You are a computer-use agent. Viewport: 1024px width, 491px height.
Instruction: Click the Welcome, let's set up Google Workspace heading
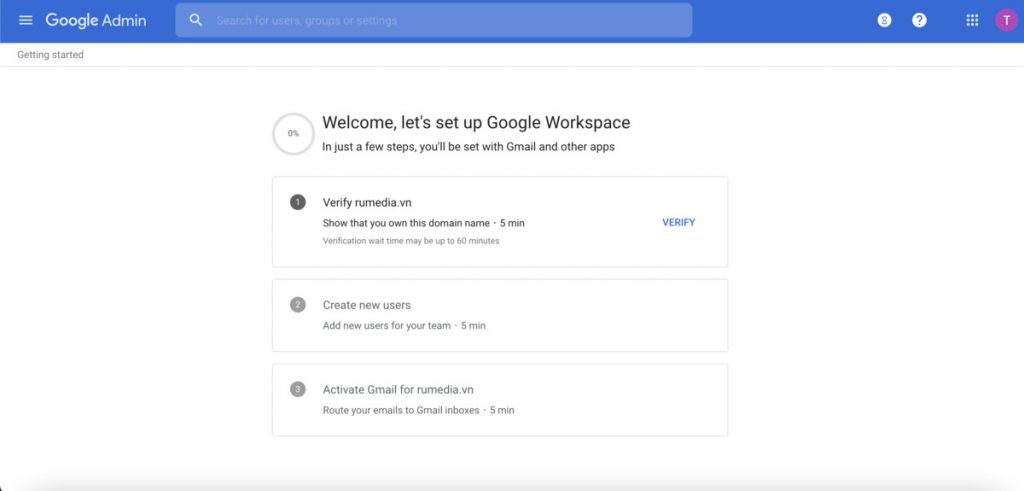click(x=476, y=122)
